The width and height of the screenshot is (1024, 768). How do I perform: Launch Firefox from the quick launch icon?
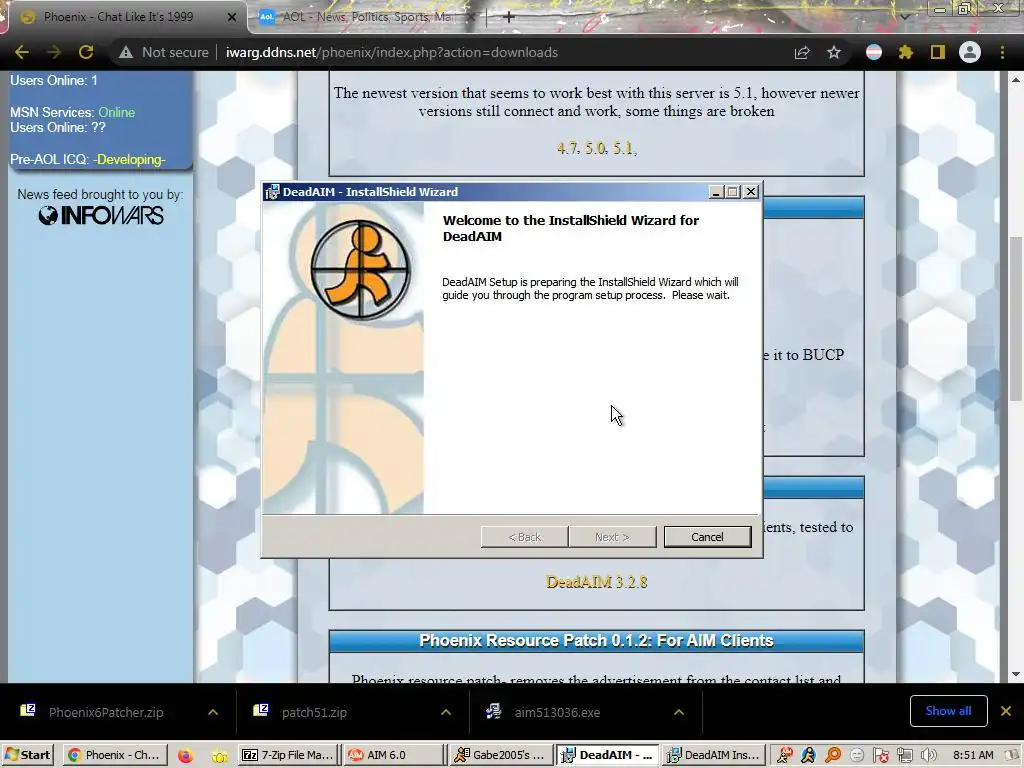[185, 755]
